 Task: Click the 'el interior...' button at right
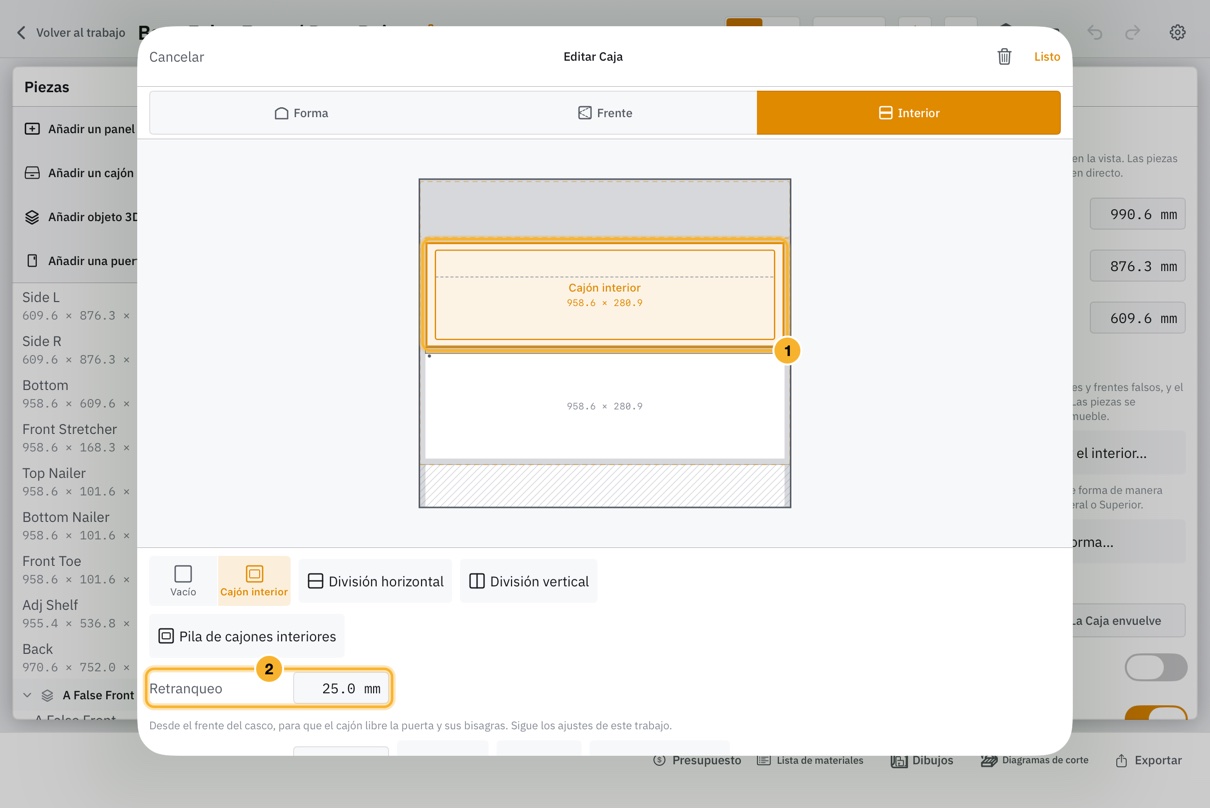(1129, 453)
